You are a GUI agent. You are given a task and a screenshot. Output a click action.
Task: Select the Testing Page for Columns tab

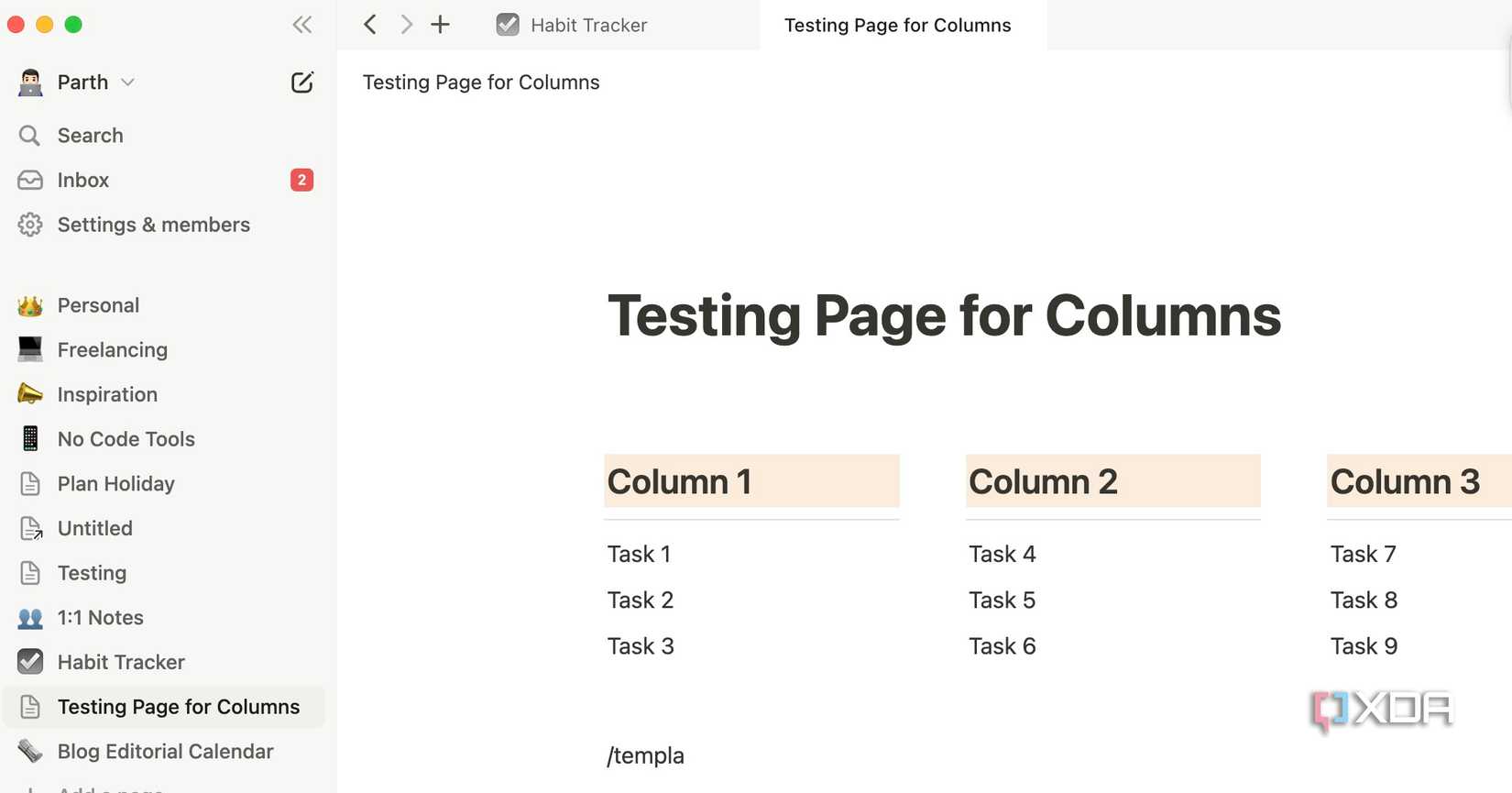pyautogui.click(x=897, y=26)
